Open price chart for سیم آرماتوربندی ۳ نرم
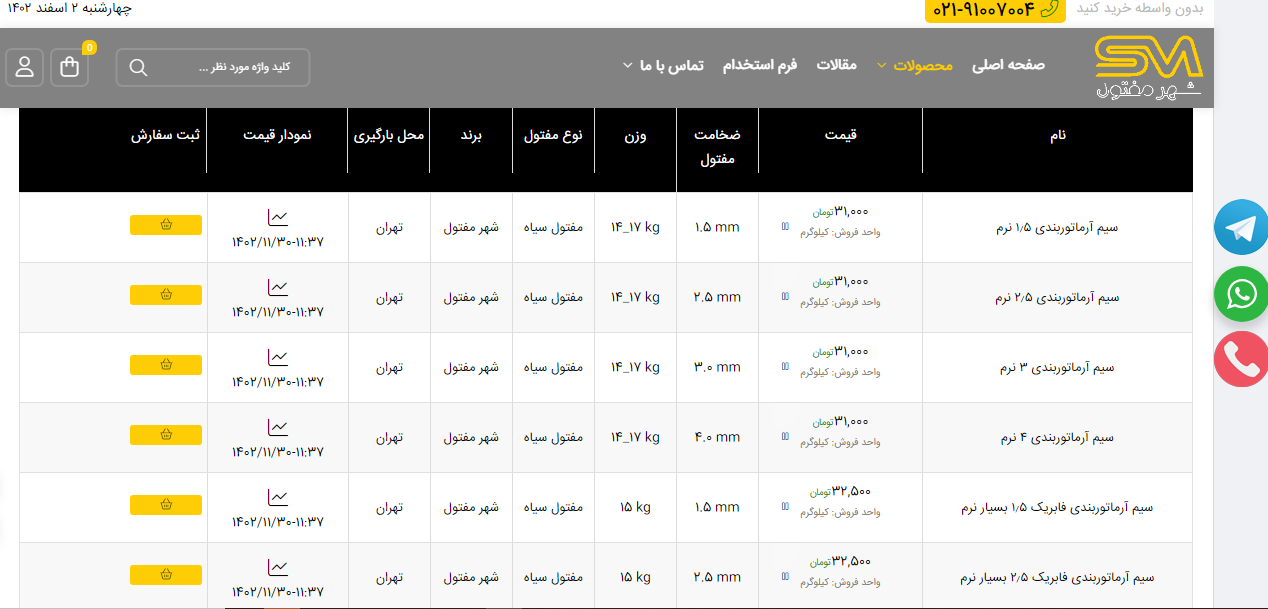1268x609 pixels. (x=277, y=357)
